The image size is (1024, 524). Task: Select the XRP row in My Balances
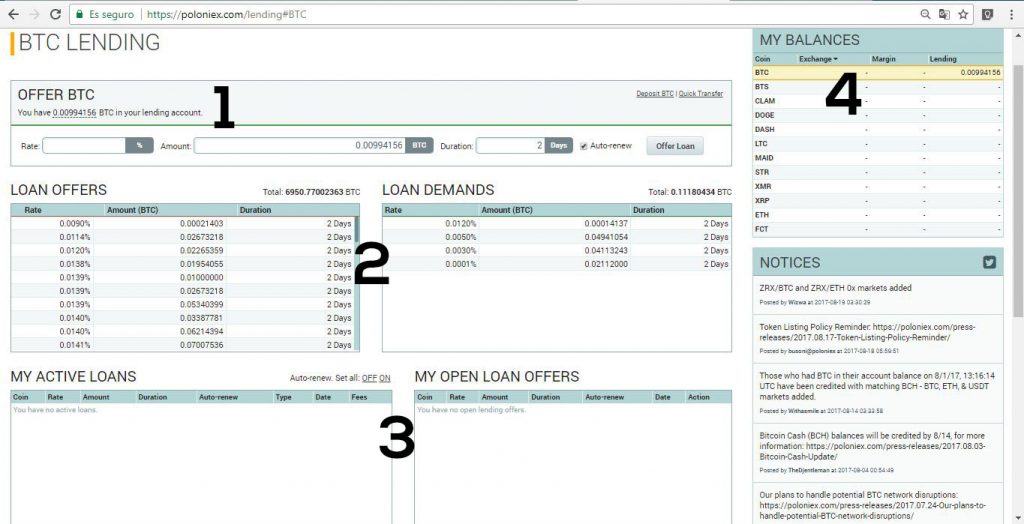[x=878, y=200]
